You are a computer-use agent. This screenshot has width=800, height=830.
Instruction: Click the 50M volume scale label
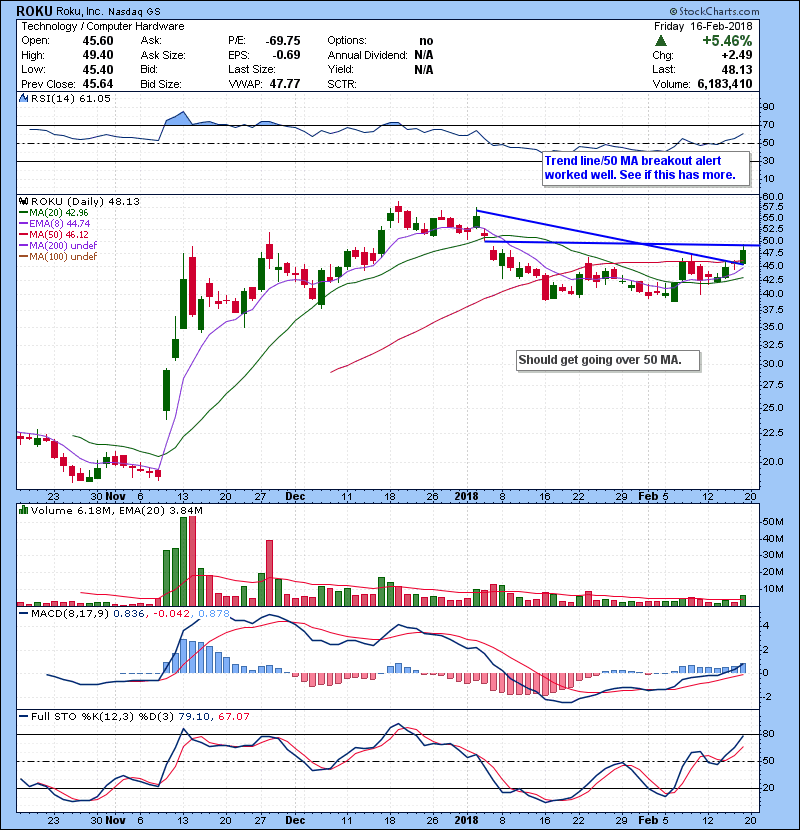773,522
